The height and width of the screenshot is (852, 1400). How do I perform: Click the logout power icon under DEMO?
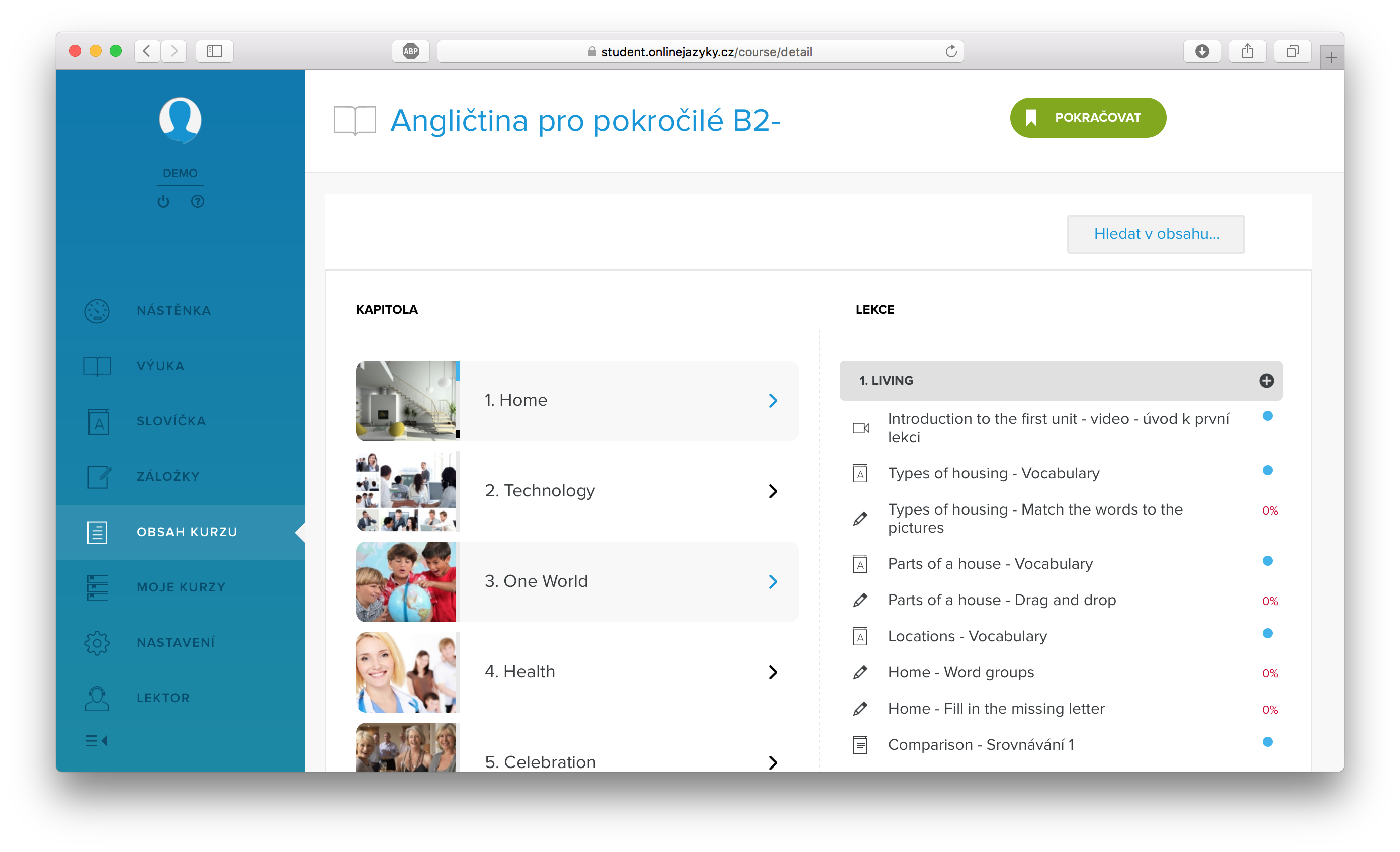point(163,201)
